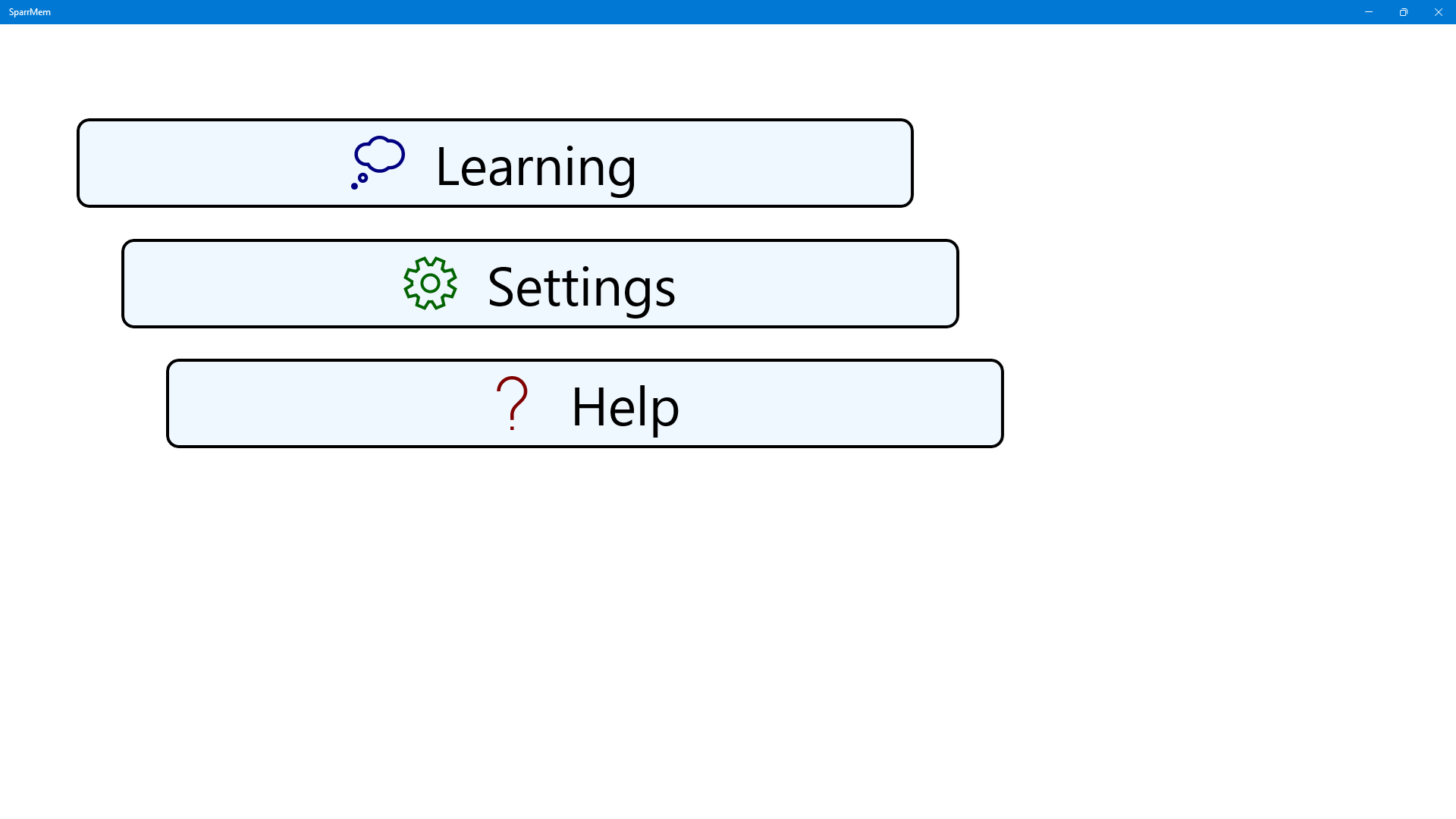Open the Help page

pyautogui.click(x=585, y=403)
